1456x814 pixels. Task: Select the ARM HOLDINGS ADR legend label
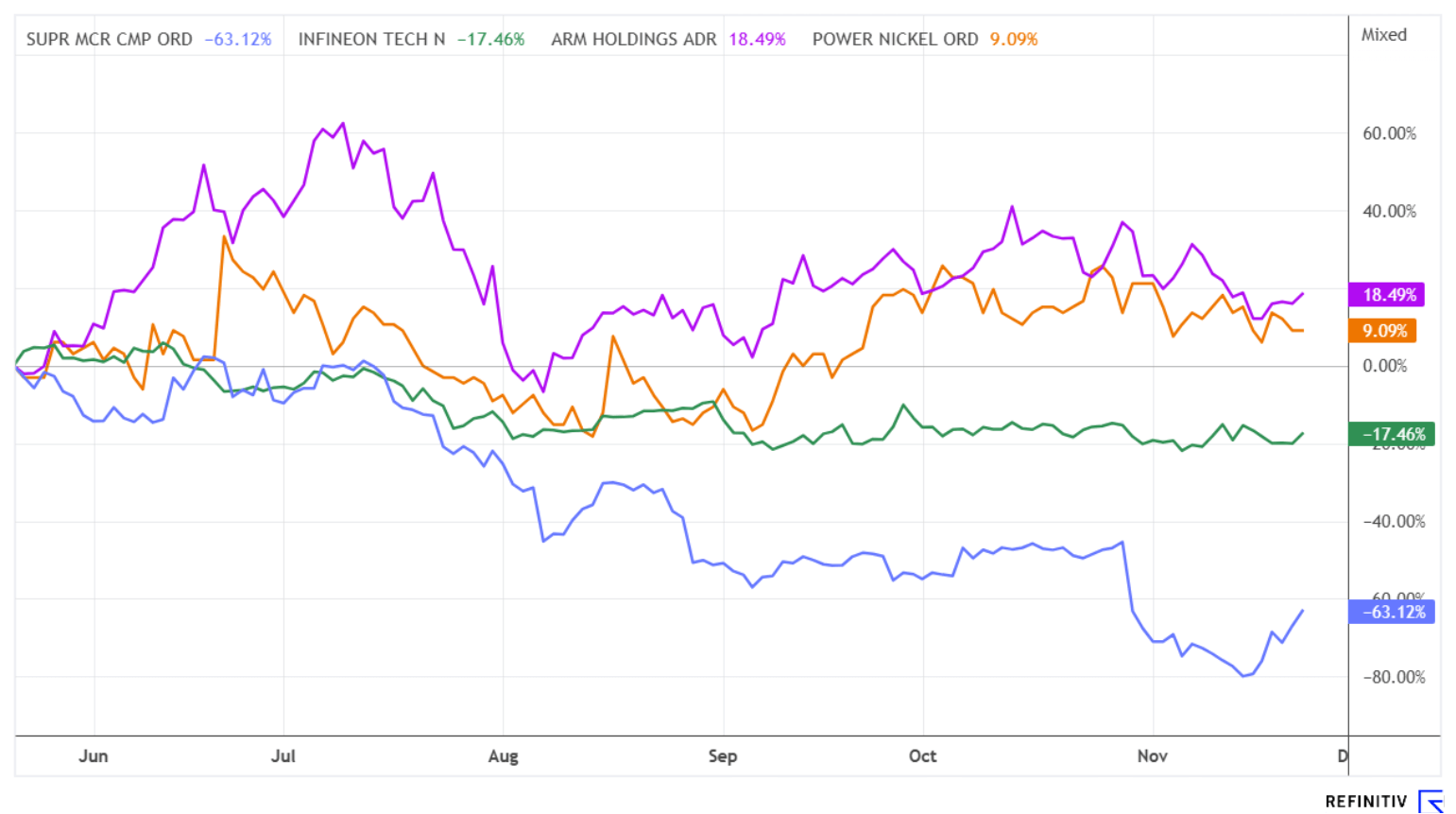pyautogui.click(x=633, y=40)
